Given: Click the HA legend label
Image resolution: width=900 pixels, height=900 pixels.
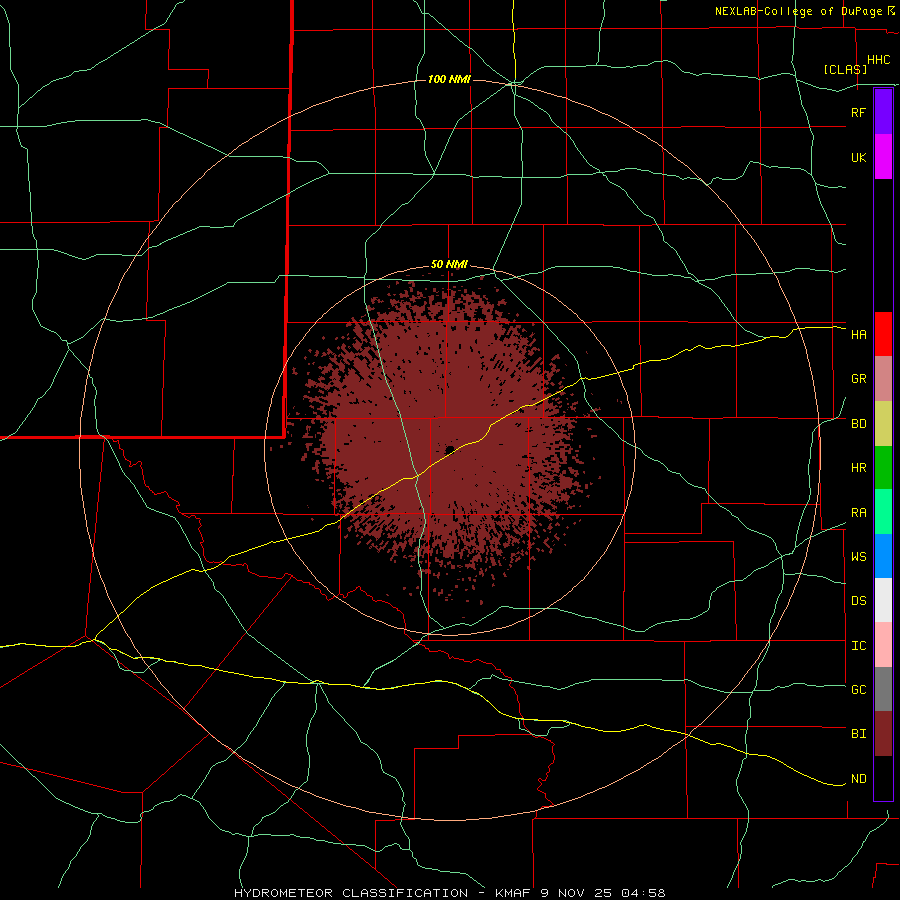Looking at the screenshot, I should (858, 335).
